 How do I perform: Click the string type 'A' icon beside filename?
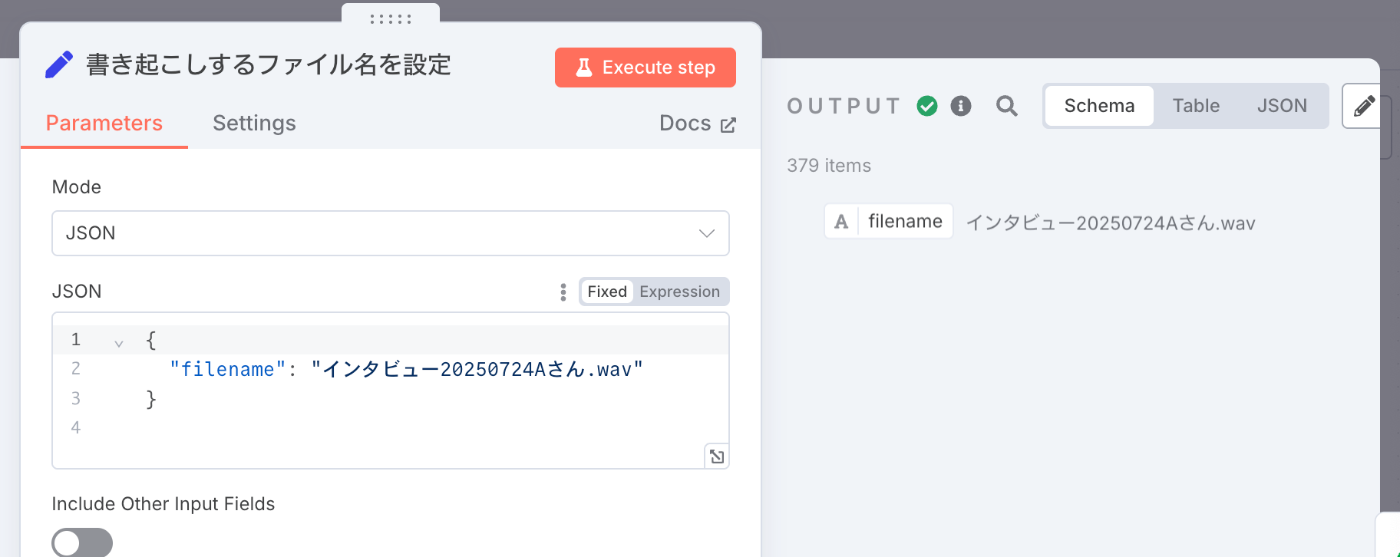pos(841,222)
